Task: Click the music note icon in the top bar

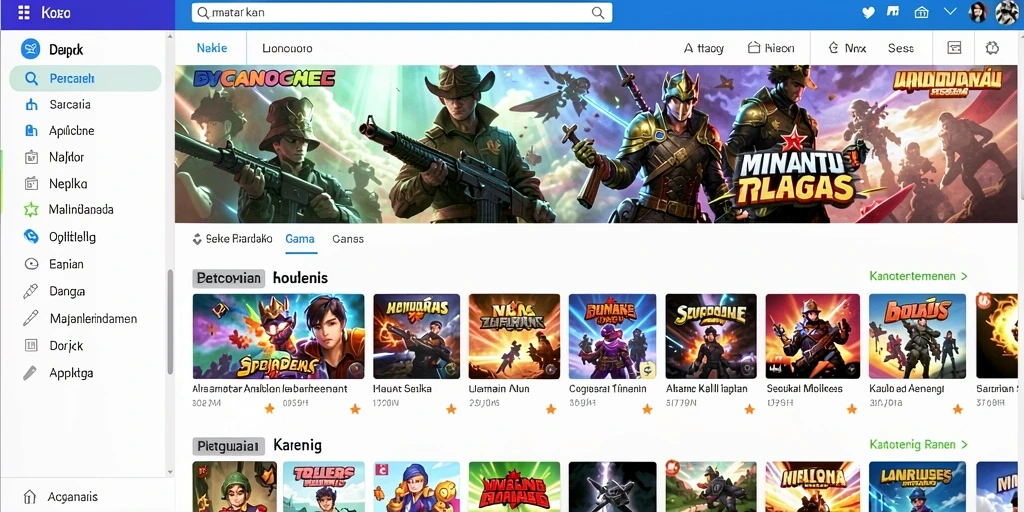Action: (893, 12)
